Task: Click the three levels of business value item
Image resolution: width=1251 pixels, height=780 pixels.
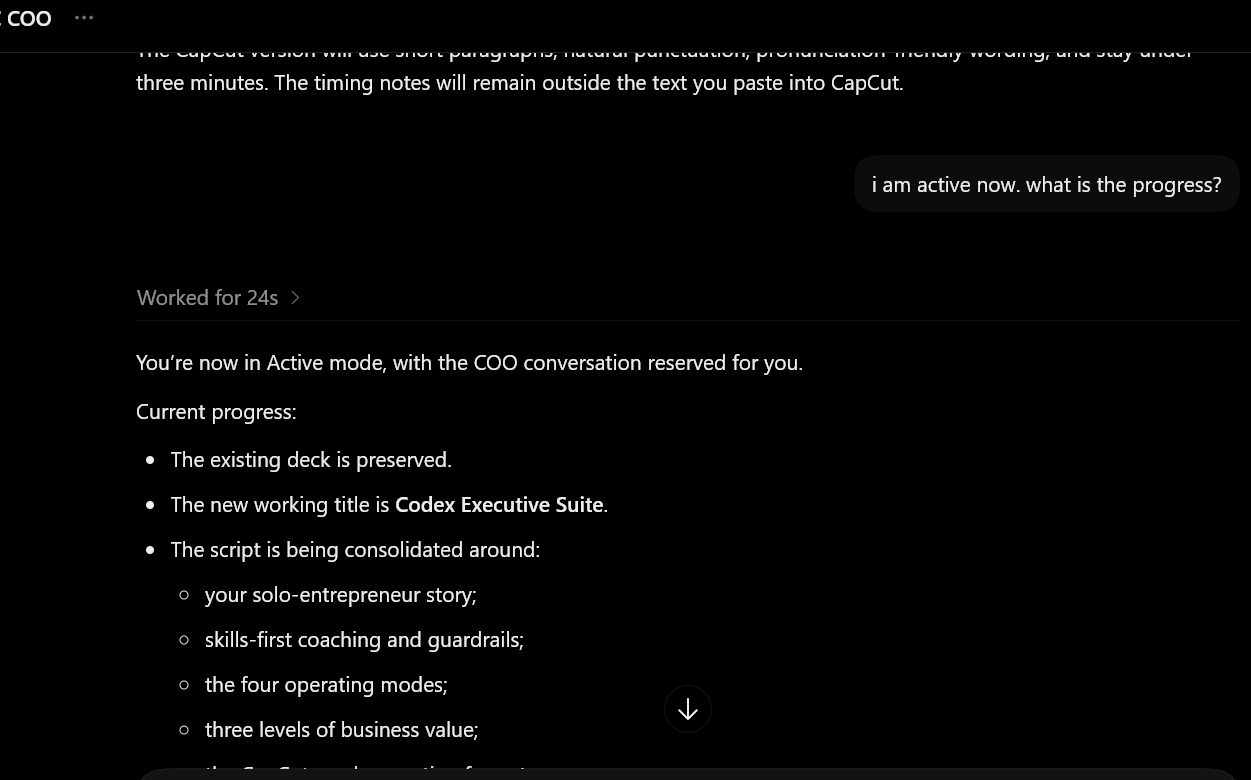Action: pyautogui.click(x=341, y=730)
